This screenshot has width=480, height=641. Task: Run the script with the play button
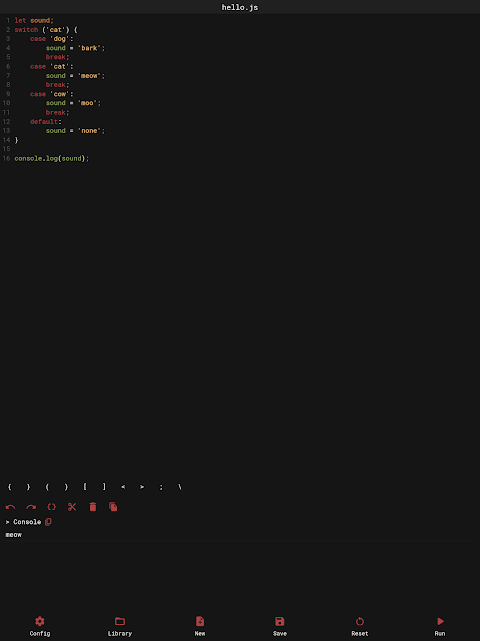tap(440, 626)
